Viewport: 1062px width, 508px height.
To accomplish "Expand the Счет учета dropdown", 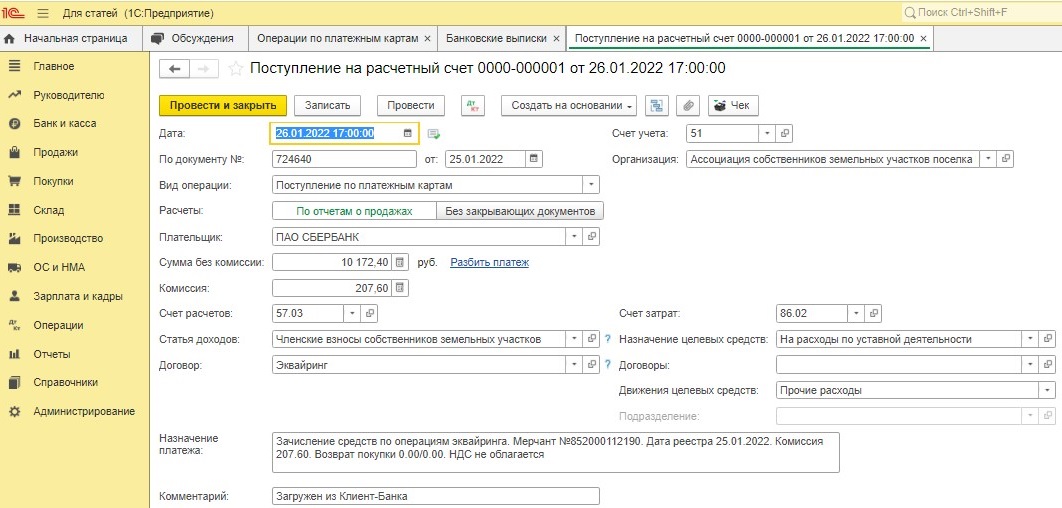I will (767, 133).
